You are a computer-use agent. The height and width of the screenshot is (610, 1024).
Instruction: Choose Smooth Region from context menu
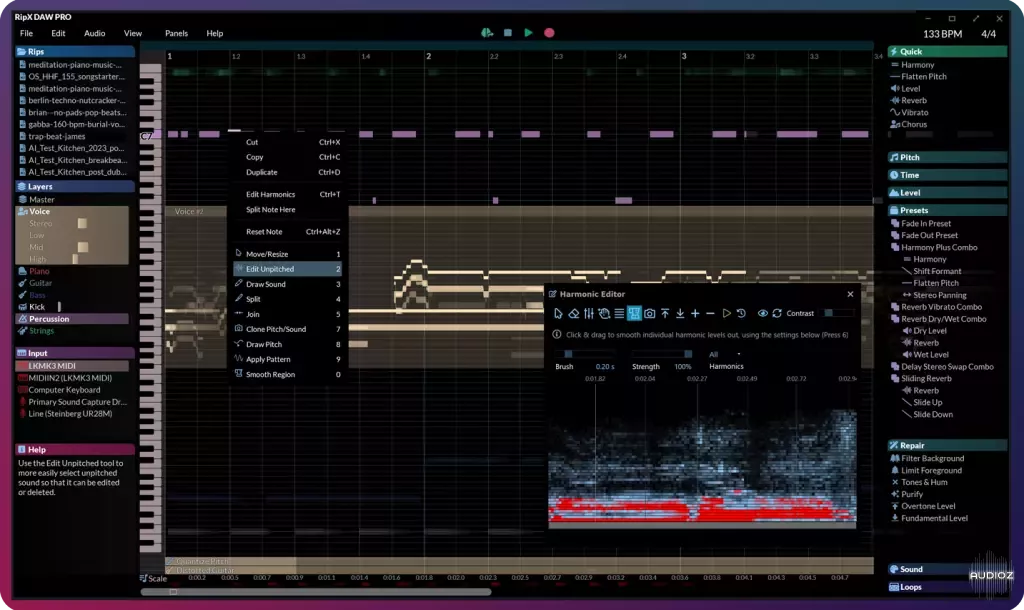tap(287, 375)
